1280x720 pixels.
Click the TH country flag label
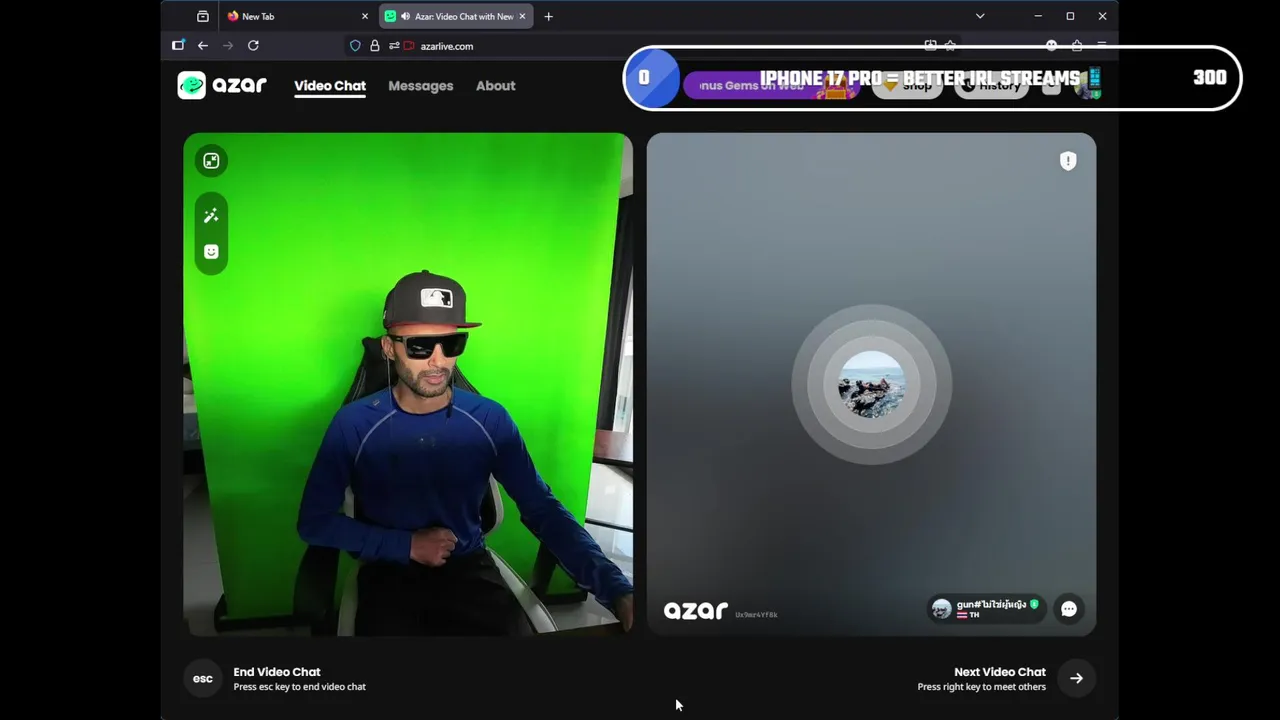[969, 615]
